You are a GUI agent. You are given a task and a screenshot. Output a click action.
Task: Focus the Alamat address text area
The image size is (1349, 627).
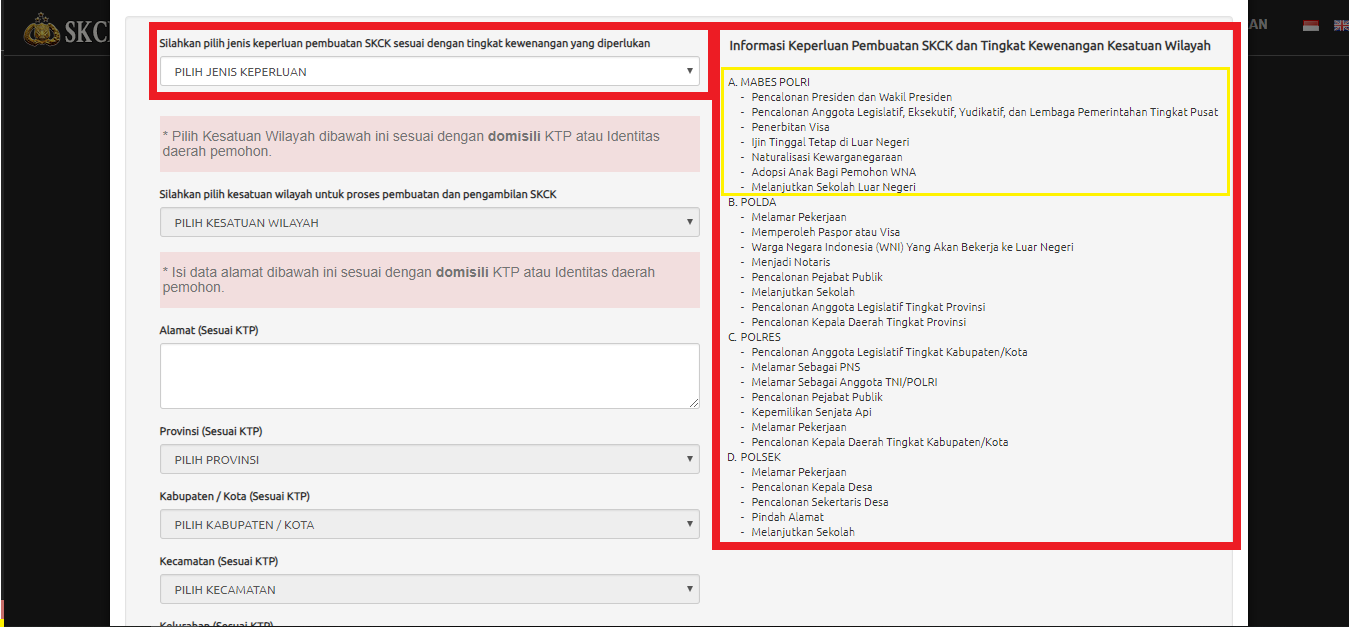tap(429, 375)
